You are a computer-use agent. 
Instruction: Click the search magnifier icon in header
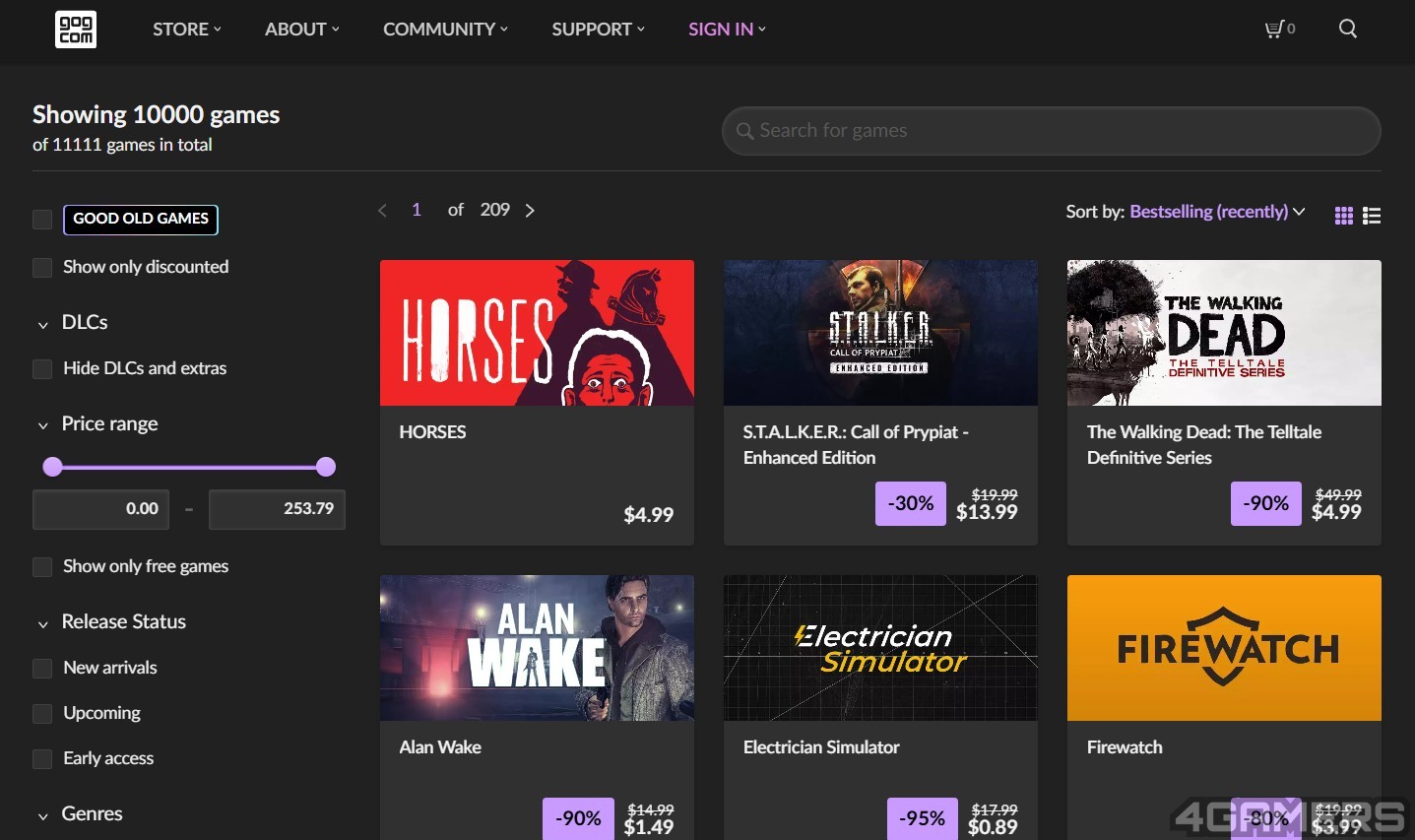click(x=1348, y=30)
